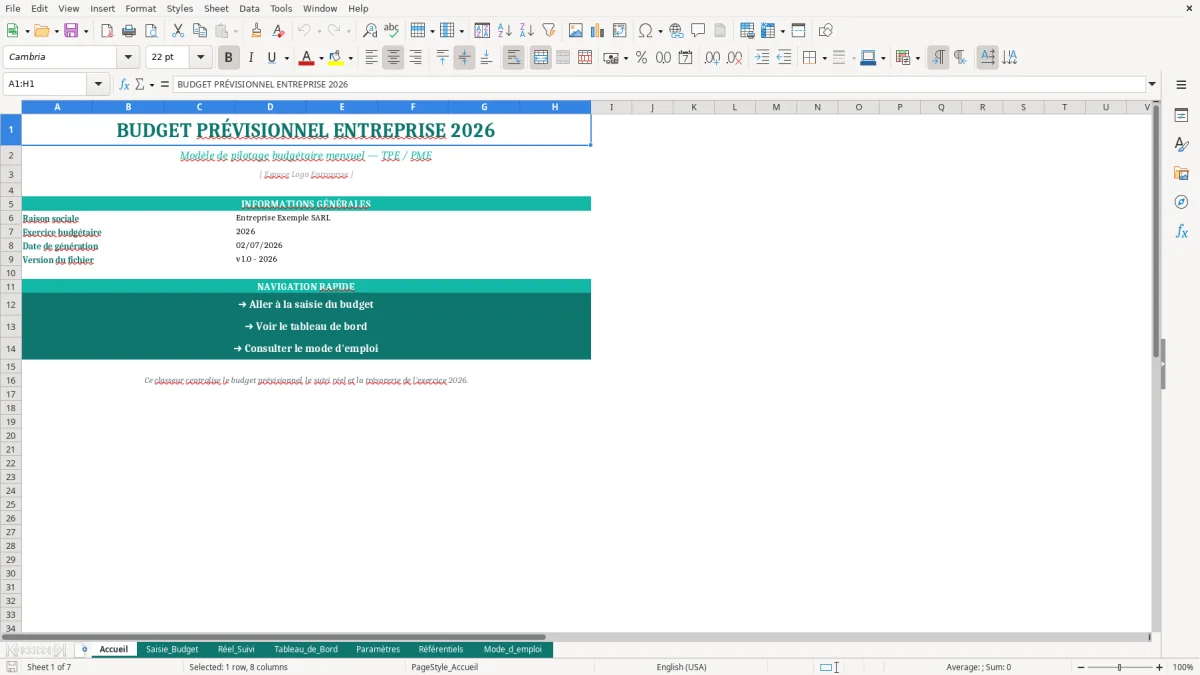The image size is (1200, 675).
Task: Select the Clone Formatting paintbrush
Action: [x=257, y=31]
